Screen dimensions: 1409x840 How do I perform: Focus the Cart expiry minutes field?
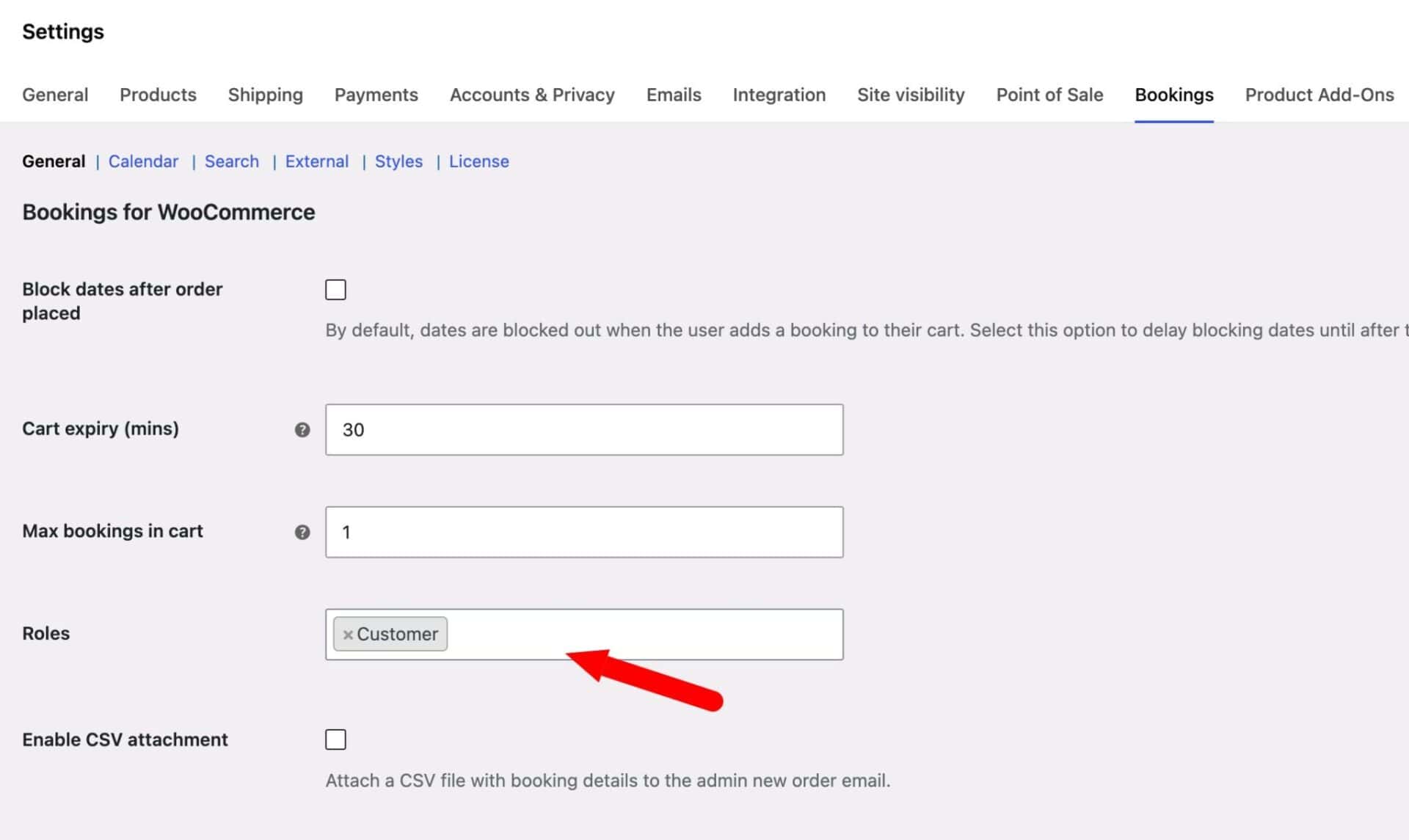click(584, 430)
